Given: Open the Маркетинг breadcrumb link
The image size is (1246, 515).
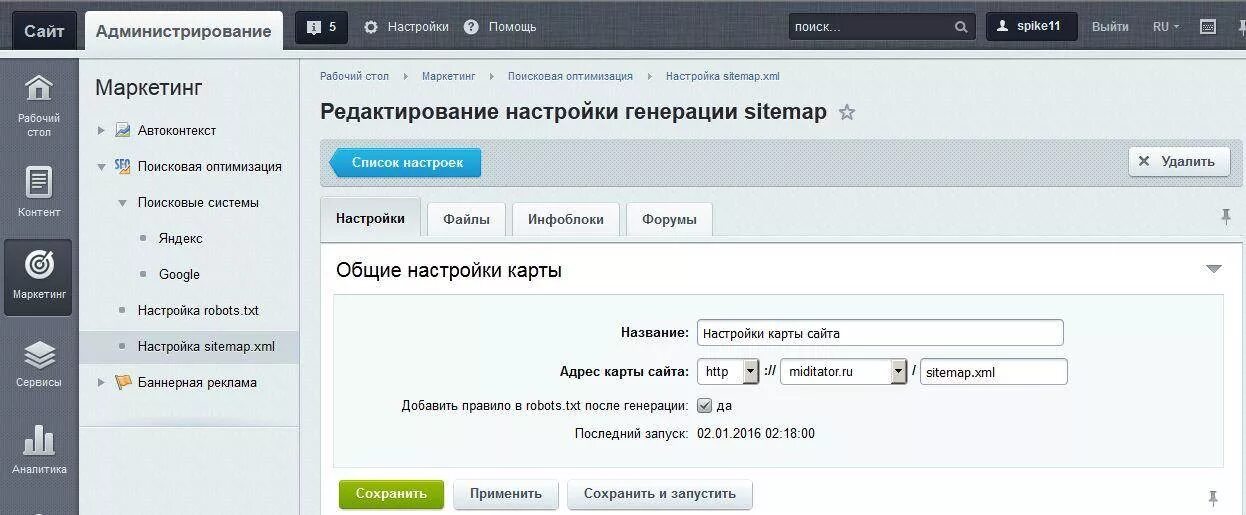Looking at the screenshot, I should 448,76.
